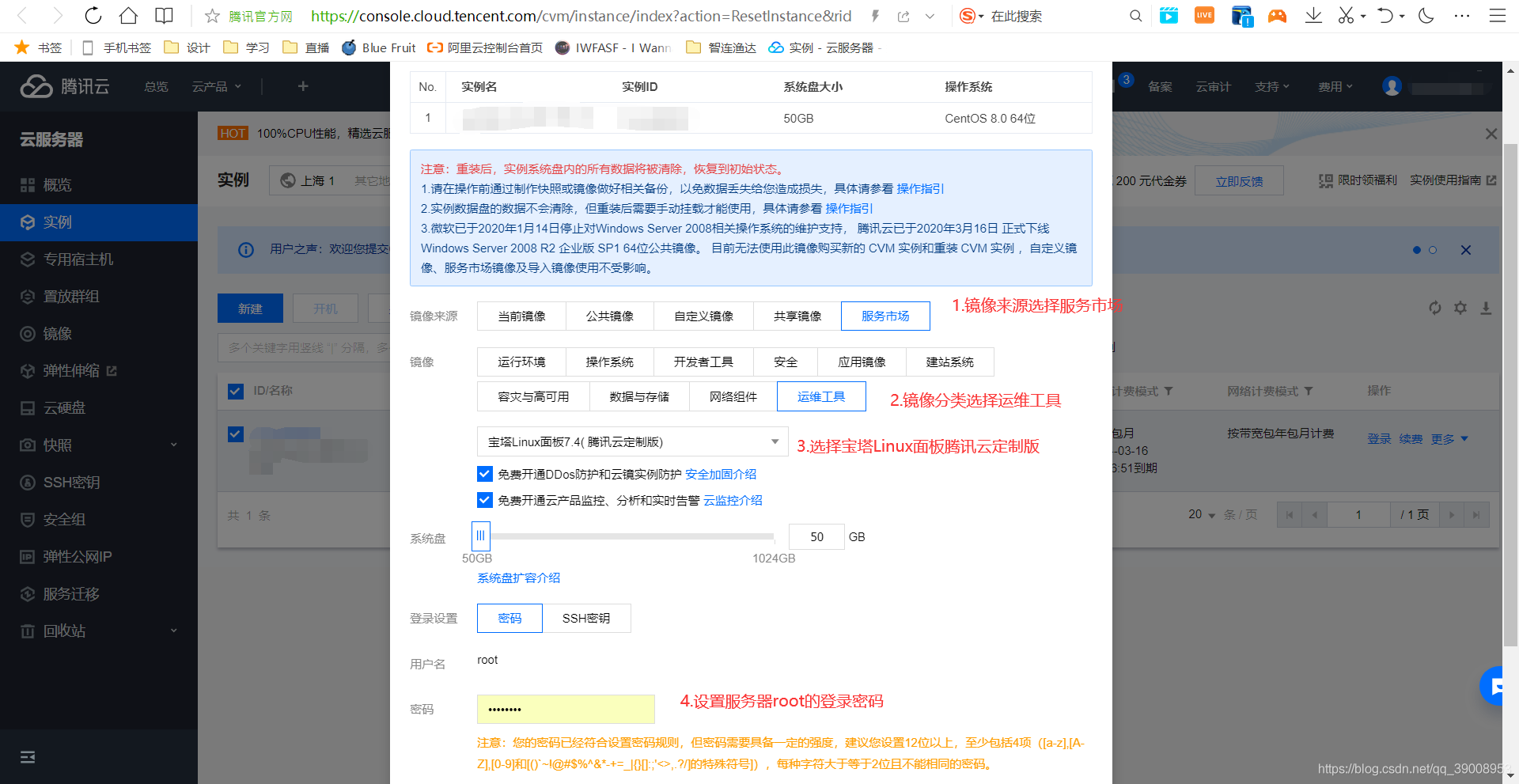1519x784 pixels.
Task: Click the Tencent Cloud logo
Action: pos(65,86)
